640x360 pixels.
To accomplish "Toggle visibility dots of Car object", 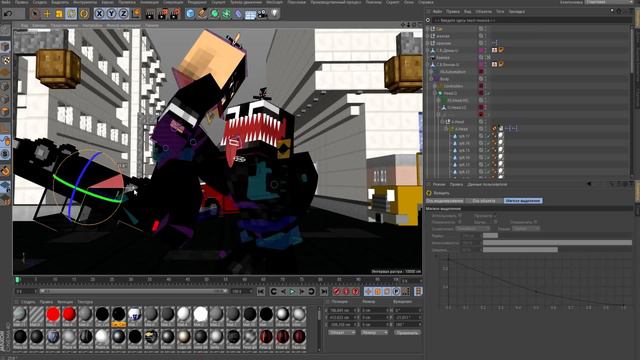I will point(485,29).
